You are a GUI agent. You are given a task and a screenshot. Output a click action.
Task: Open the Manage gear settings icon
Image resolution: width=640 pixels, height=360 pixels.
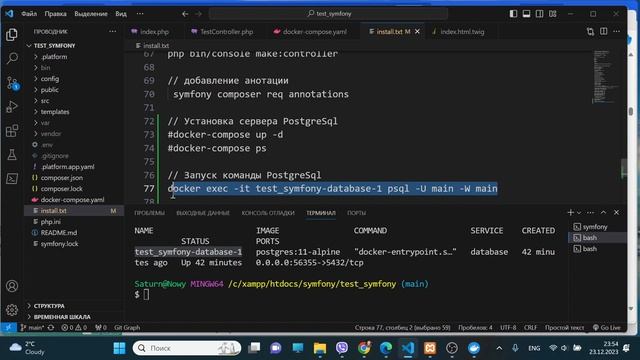click(12, 310)
